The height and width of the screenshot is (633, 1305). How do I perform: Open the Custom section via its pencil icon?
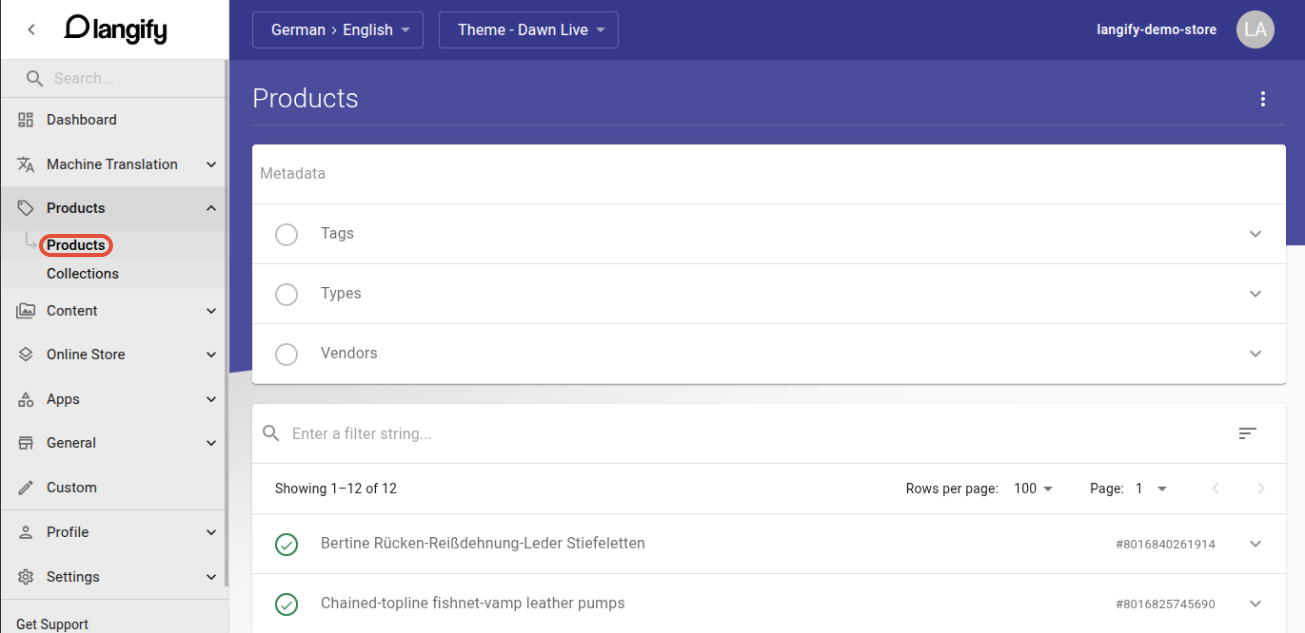[26, 487]
